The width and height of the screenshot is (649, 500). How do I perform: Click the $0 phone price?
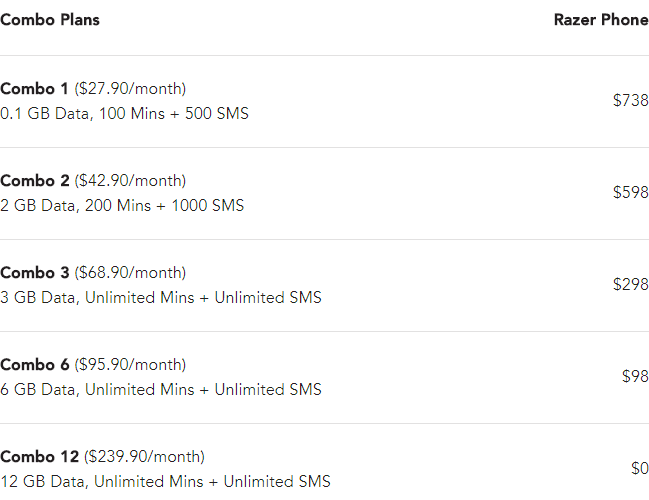(x=639, y=468)
